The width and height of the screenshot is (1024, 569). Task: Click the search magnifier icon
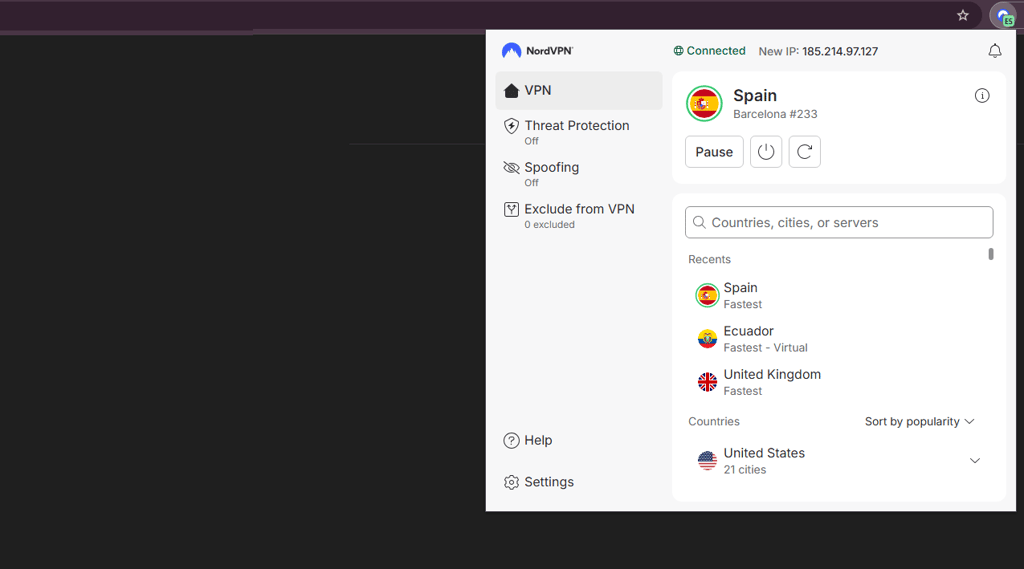699,223
